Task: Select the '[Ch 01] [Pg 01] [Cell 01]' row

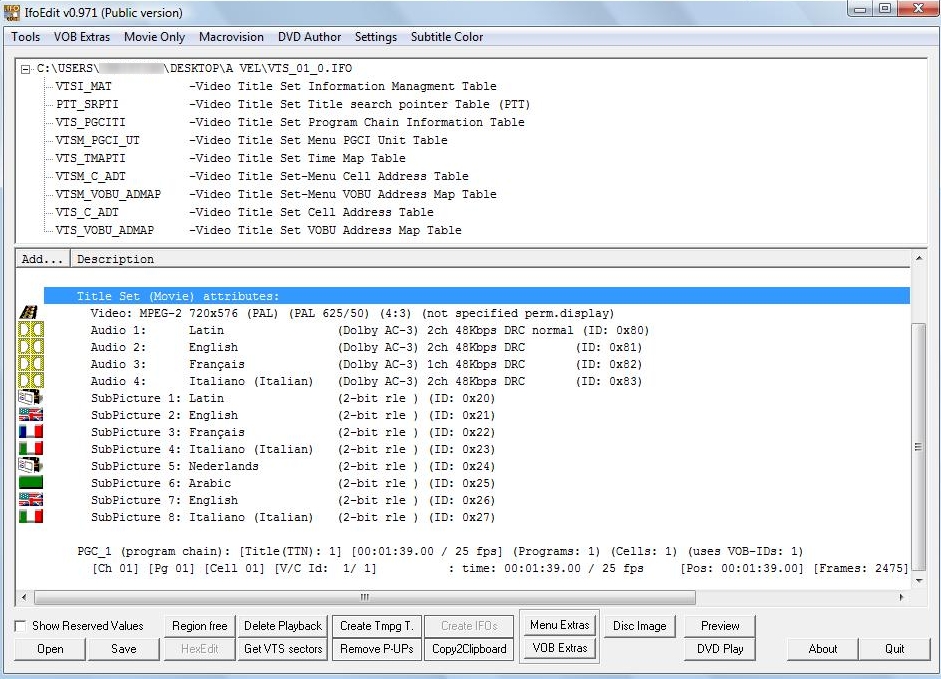Action: pyautogui.click(x=501, y=568)
